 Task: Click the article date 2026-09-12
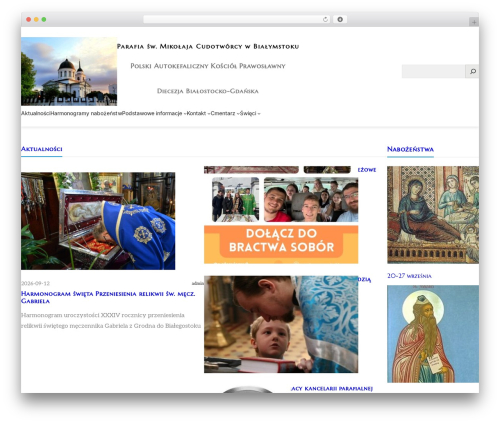(35, 283)
